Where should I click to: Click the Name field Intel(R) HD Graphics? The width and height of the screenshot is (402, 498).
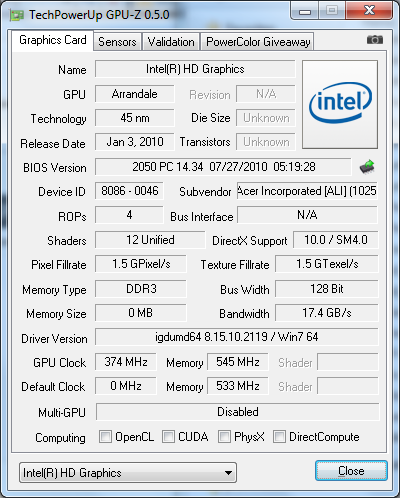(195, 69)
